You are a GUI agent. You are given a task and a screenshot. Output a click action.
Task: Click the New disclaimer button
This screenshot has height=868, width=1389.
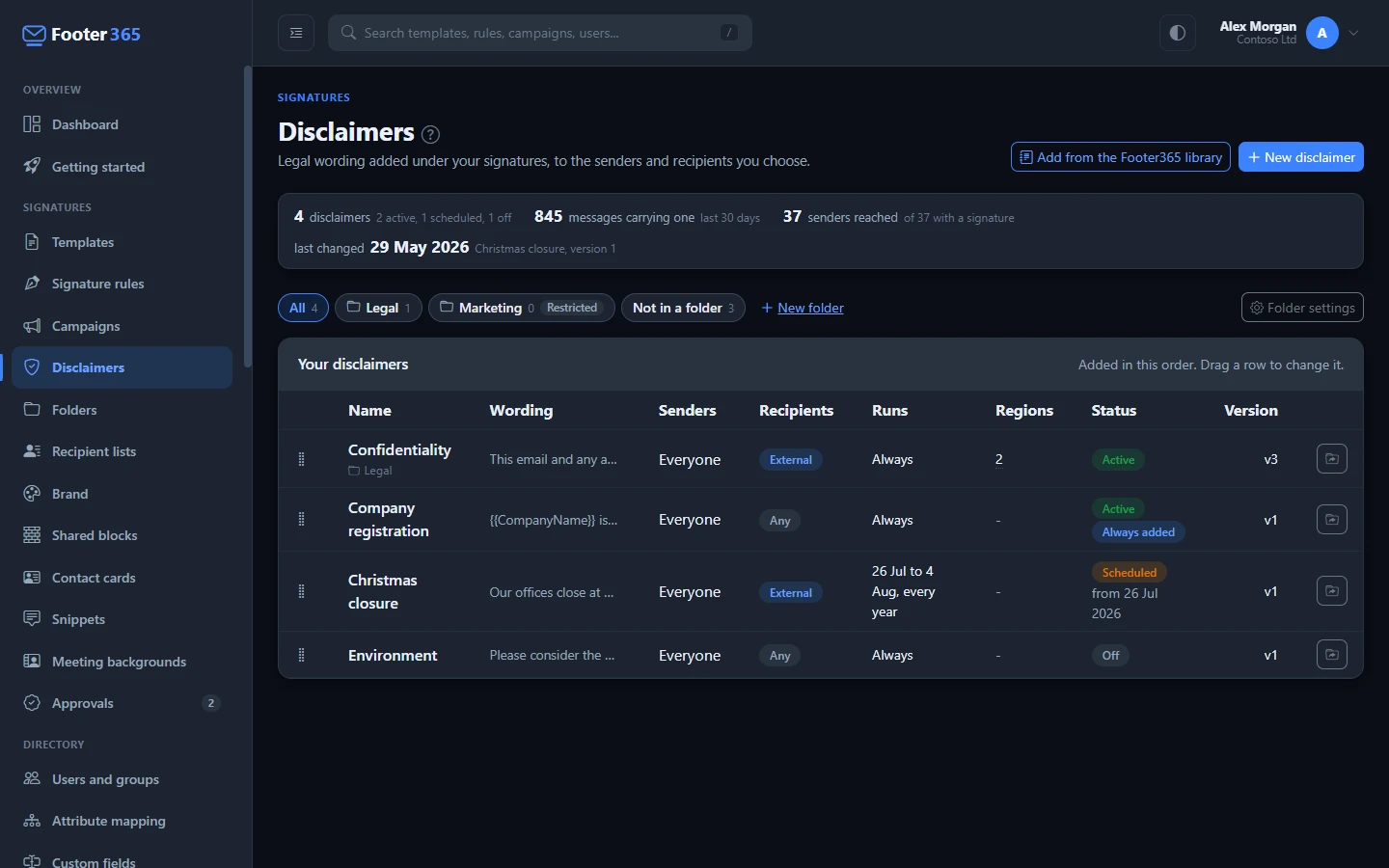point(1301,157)
